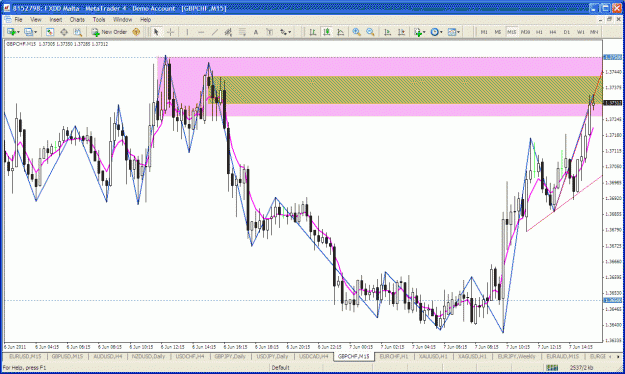This screenshot has height=374, width=625.
Task: Select the equidistant channel tool
Action: (228, 32)
